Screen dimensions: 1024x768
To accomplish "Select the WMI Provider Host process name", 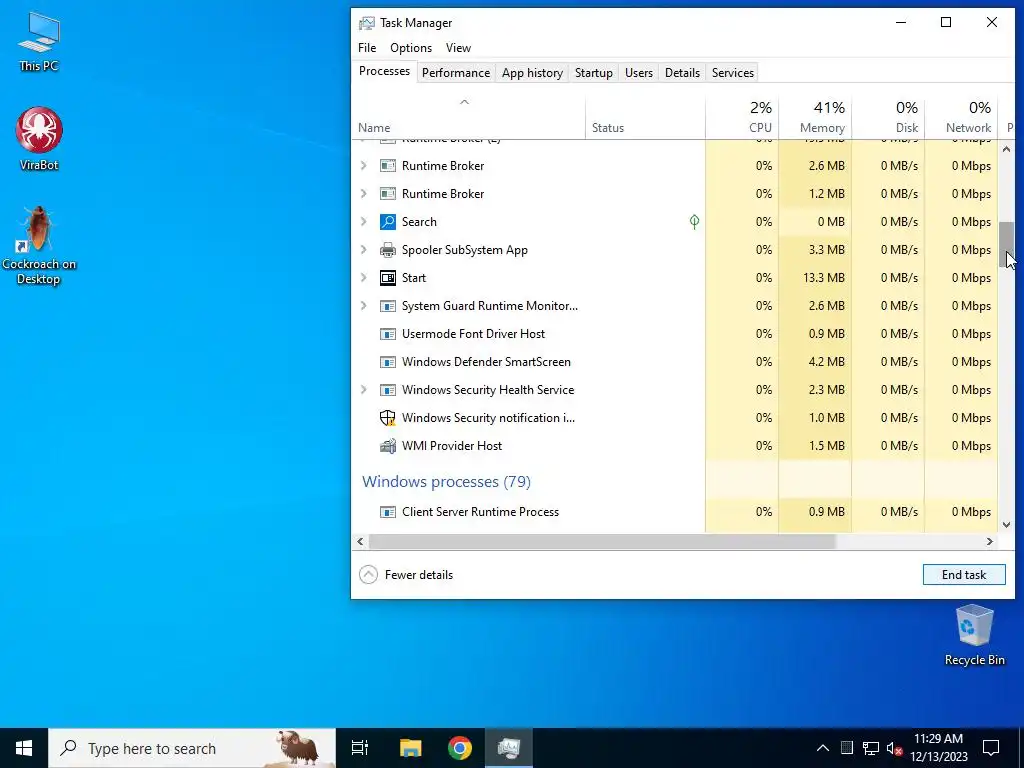I will point(452,446).
